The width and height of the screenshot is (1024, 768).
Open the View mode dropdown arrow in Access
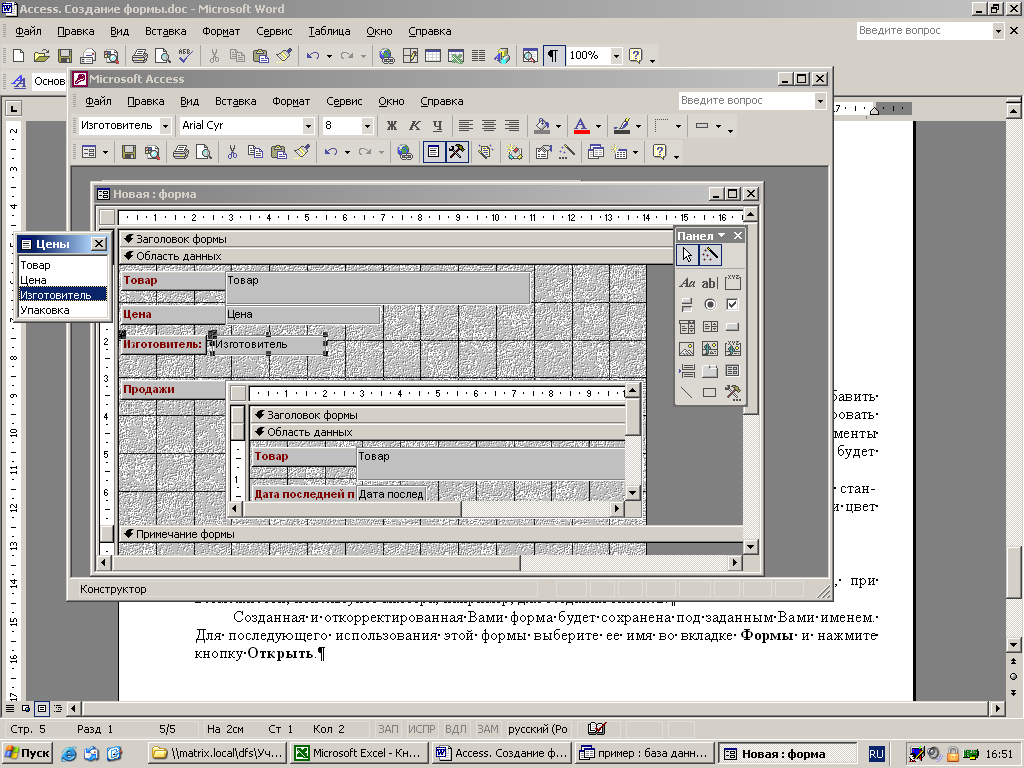pos(104,152)
